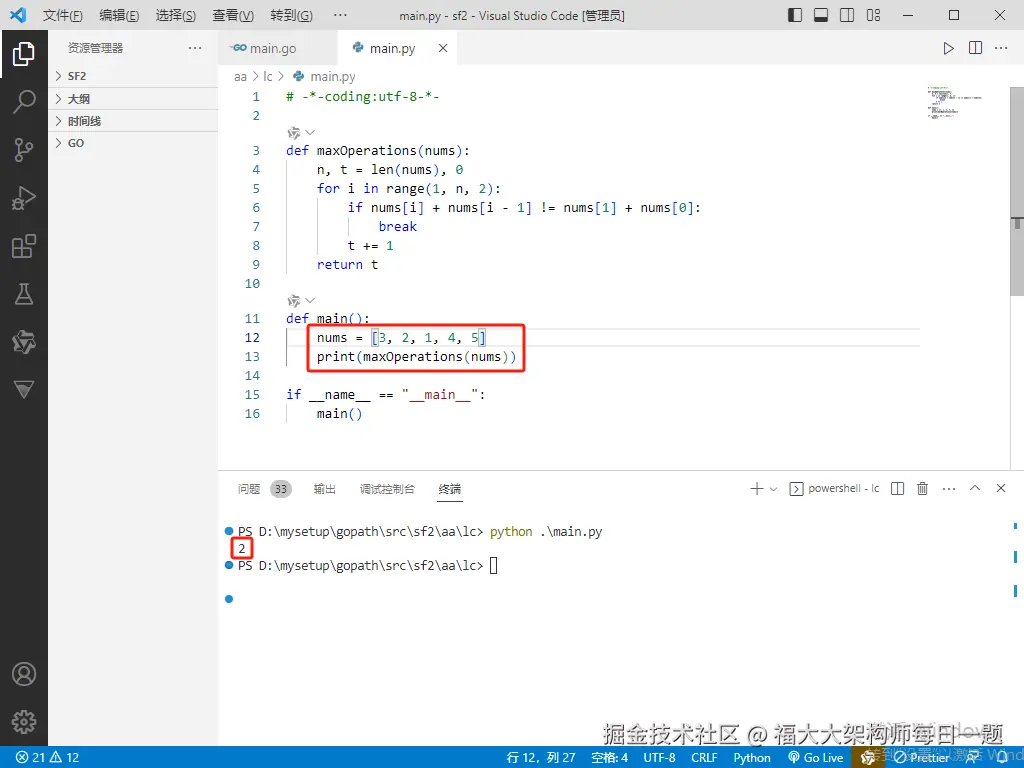Split the editor to the right
1024x768 pixels.
click(975, 48)
